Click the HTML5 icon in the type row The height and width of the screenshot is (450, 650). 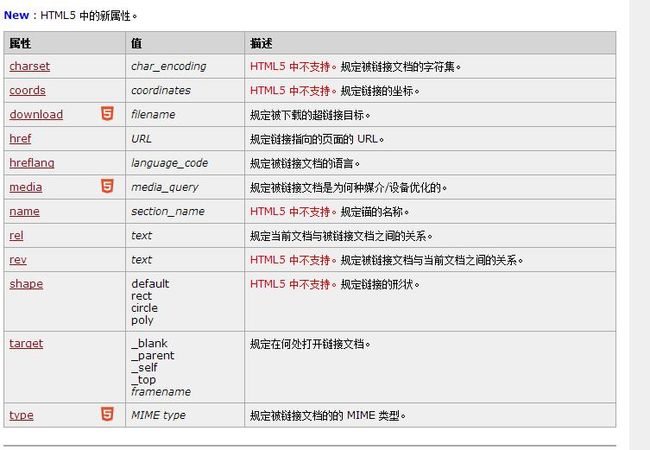click(107, 414)
